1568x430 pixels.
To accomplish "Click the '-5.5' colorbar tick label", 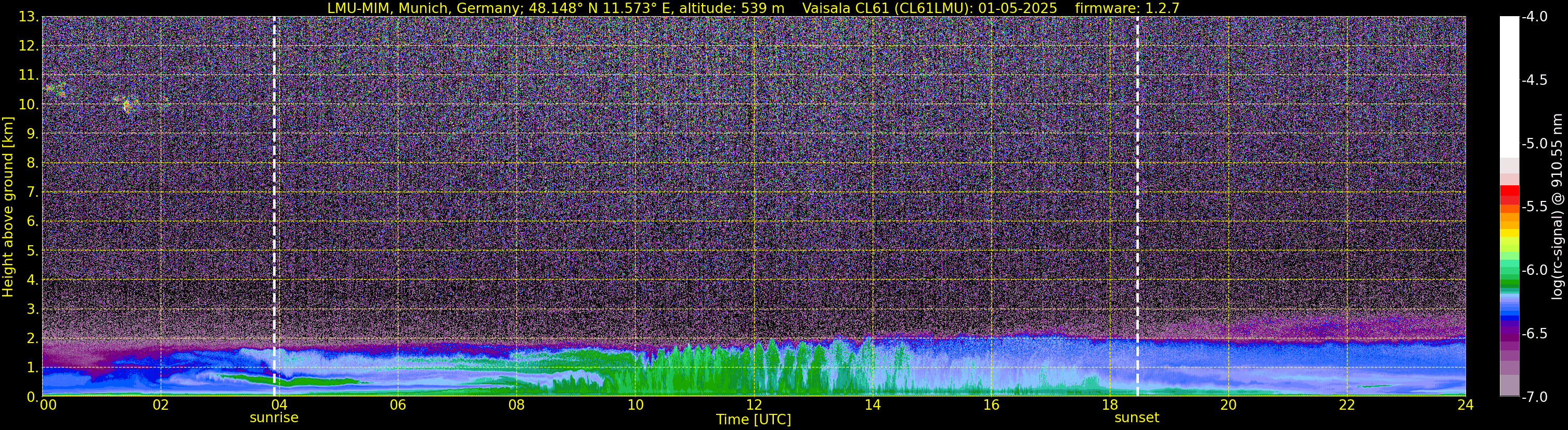I will (1534, 207).
